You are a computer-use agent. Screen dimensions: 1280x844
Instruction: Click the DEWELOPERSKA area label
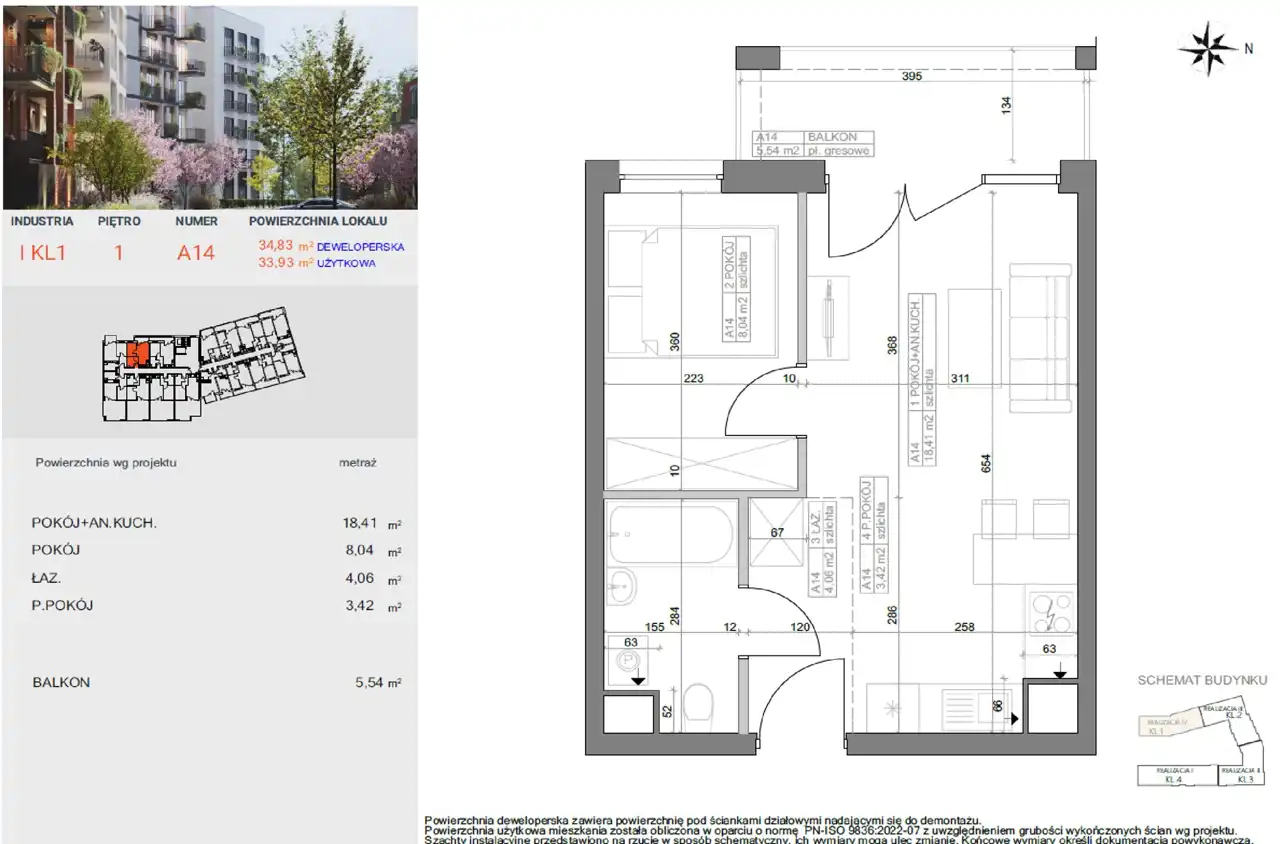360,246
